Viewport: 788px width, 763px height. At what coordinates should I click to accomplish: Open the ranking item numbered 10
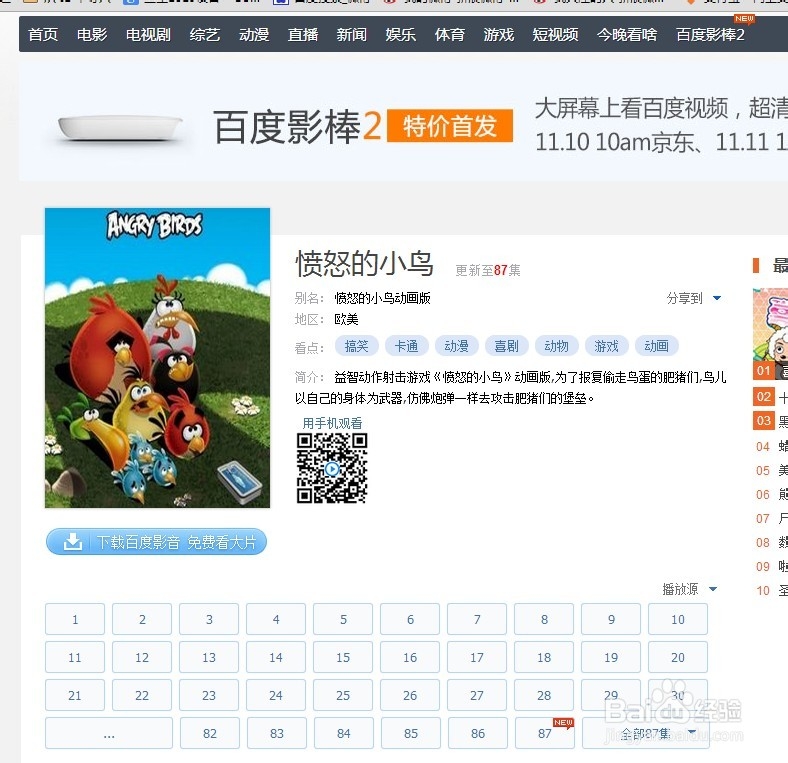pyautogui.click(x=771, y=591)
